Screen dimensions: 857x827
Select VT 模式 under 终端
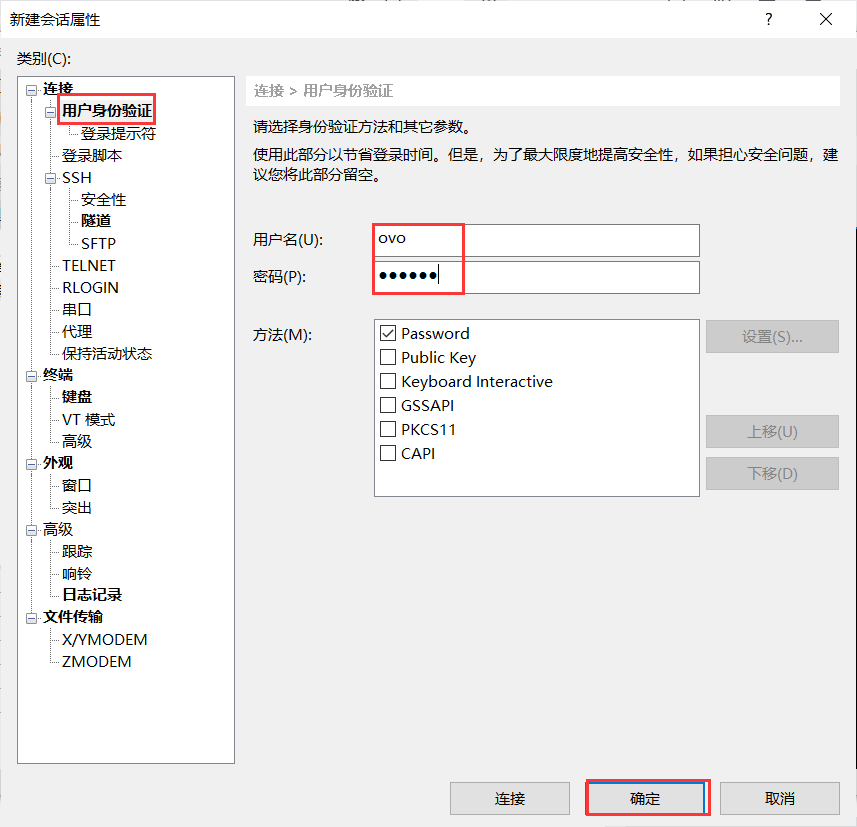tap(89, 420)
